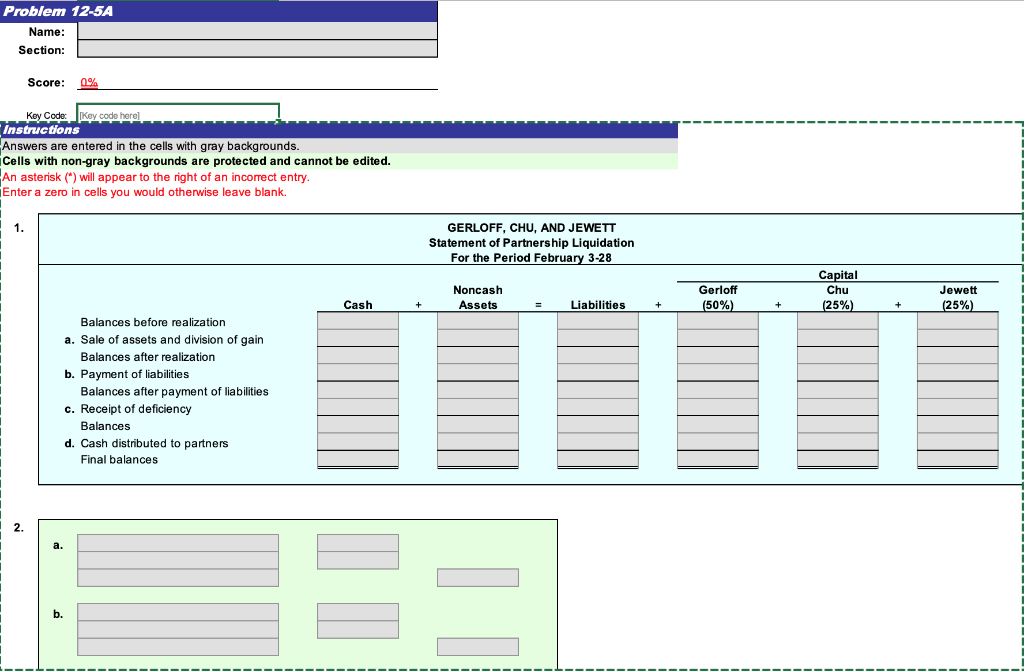Click the 'Statement of Partnership Liquidation' title

pyautogui.click(x=531, y=243)
